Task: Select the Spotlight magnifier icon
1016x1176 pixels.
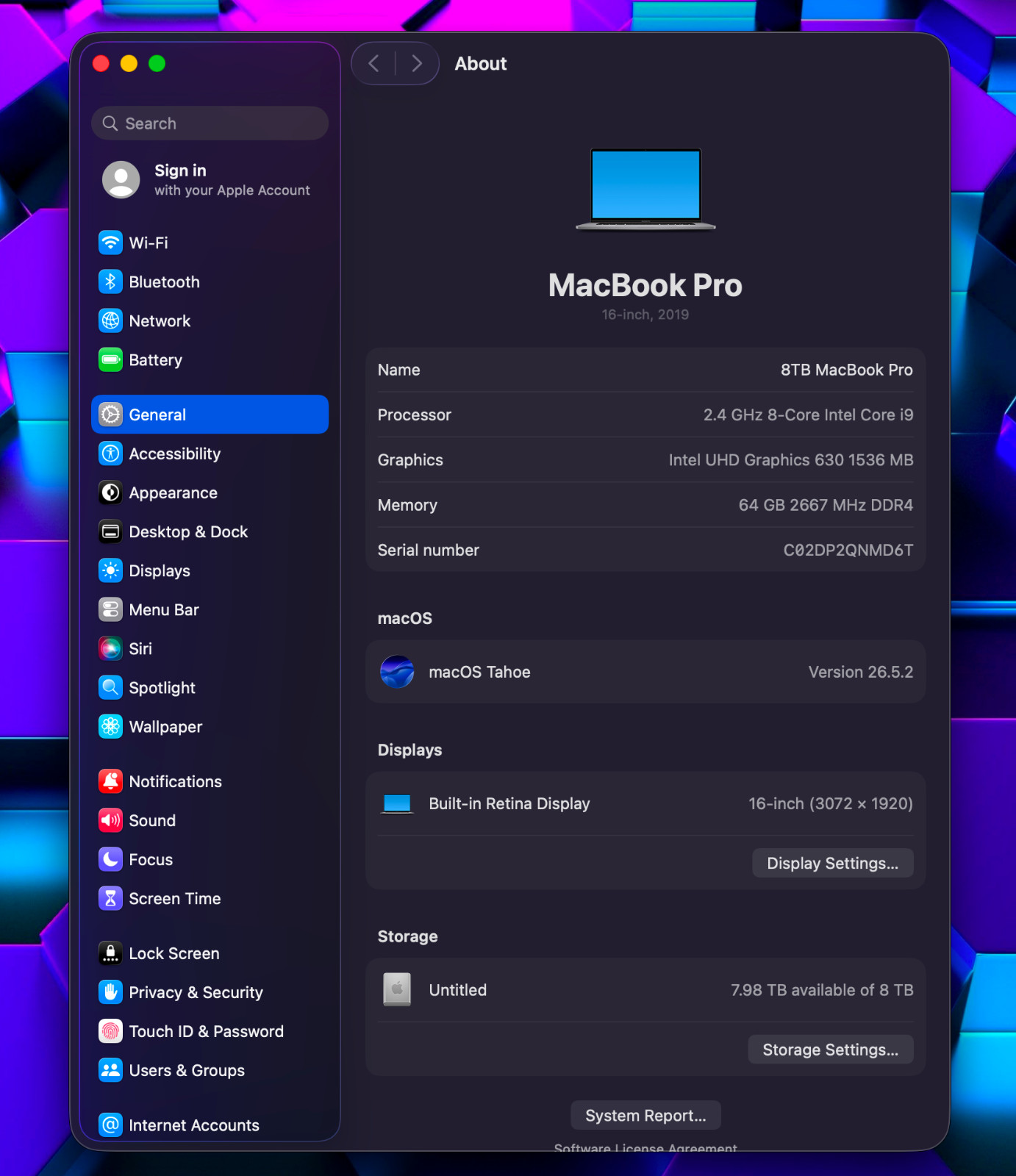Action: pyautogui.click(x=110, y=687)
